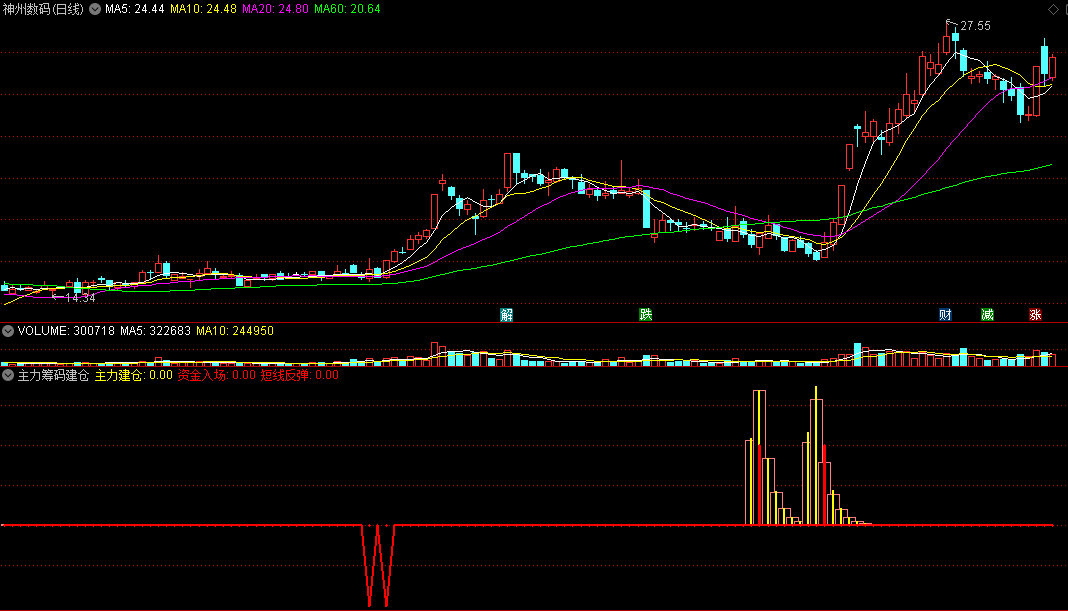Click the diamond icon at top right
This screenshot has width=1068, height=611.
1053,9
